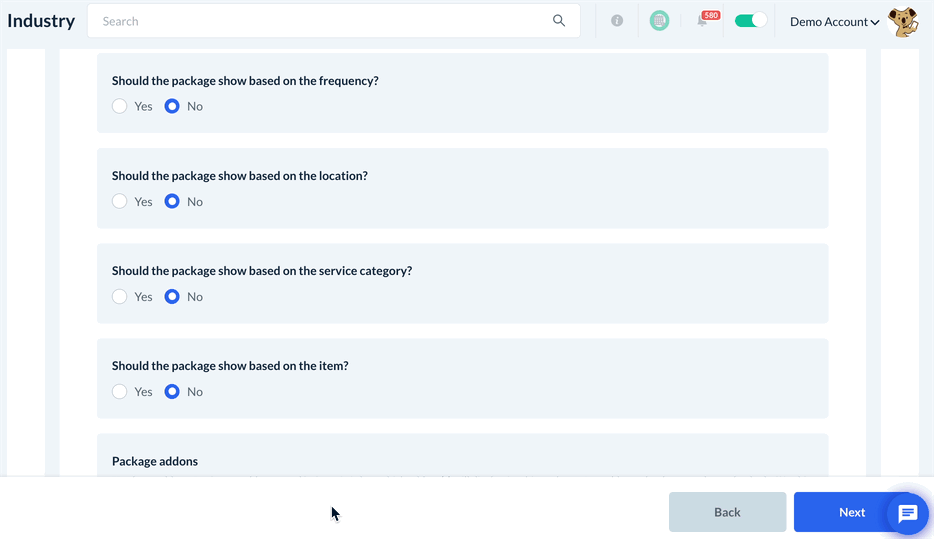Open the chat bubble widget
The image size is (934, 539).
pos(907,514)
